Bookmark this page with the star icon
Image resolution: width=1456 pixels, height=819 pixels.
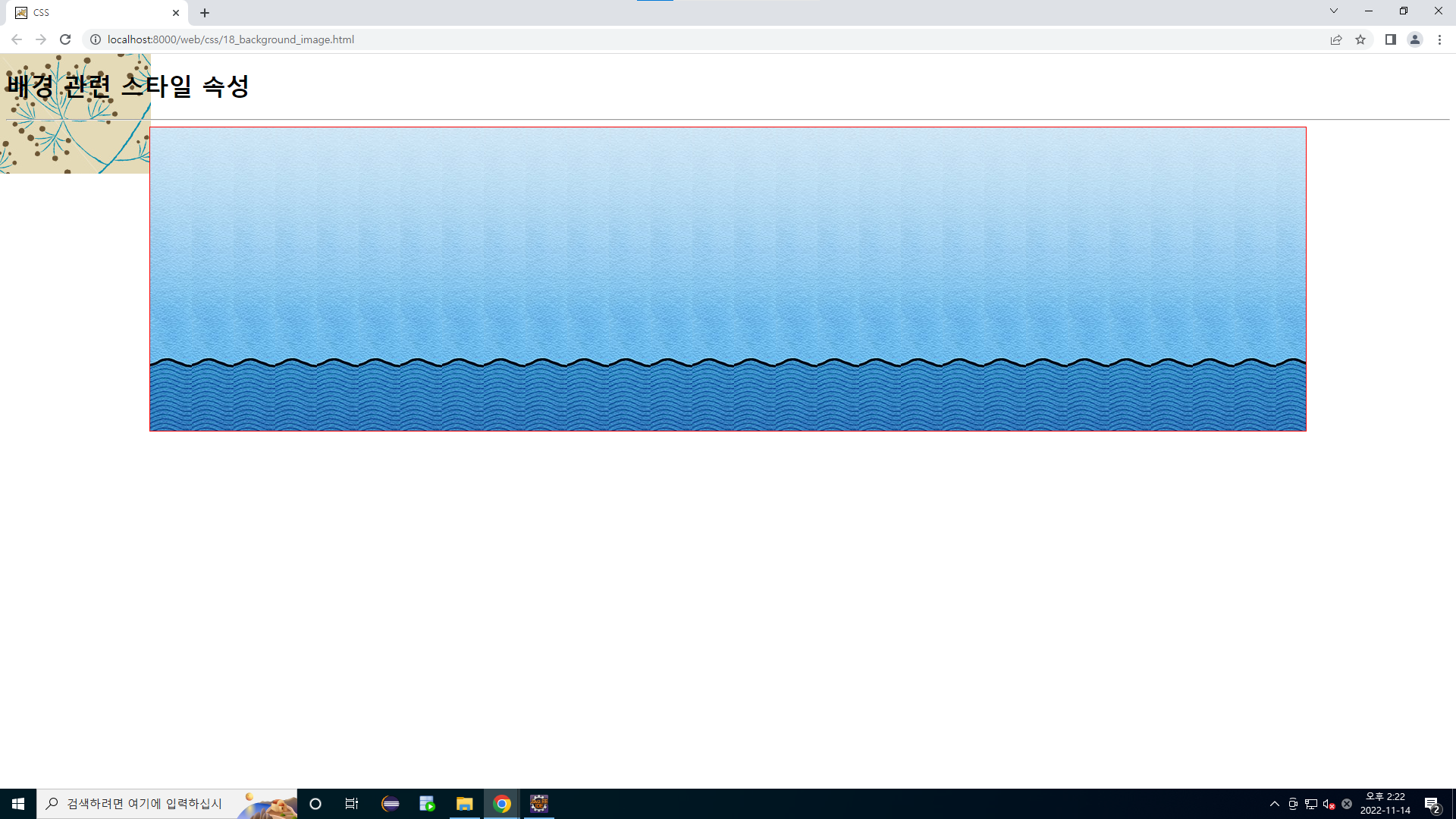coord(1360,39)
